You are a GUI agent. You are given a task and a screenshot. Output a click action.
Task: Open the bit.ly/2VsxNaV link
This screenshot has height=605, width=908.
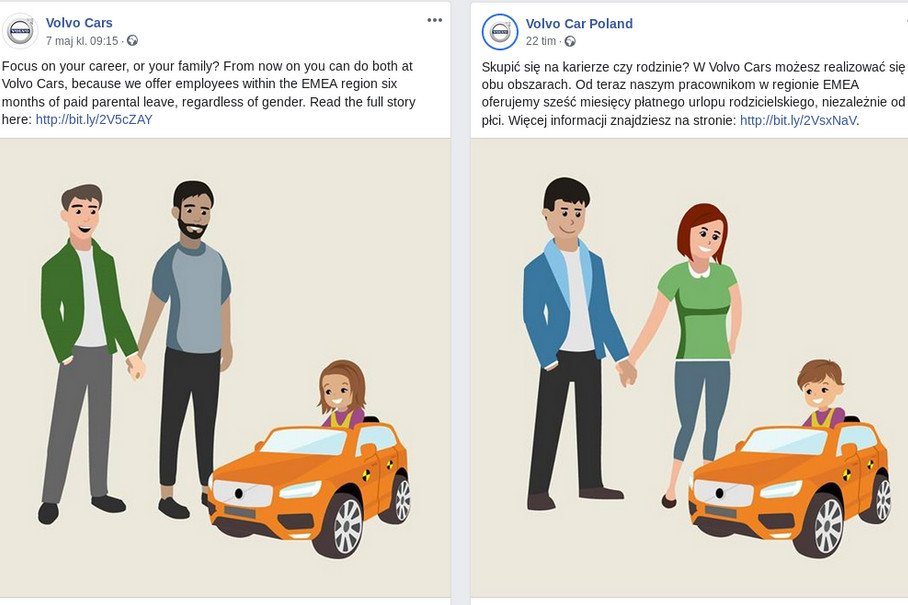point(798,120)
